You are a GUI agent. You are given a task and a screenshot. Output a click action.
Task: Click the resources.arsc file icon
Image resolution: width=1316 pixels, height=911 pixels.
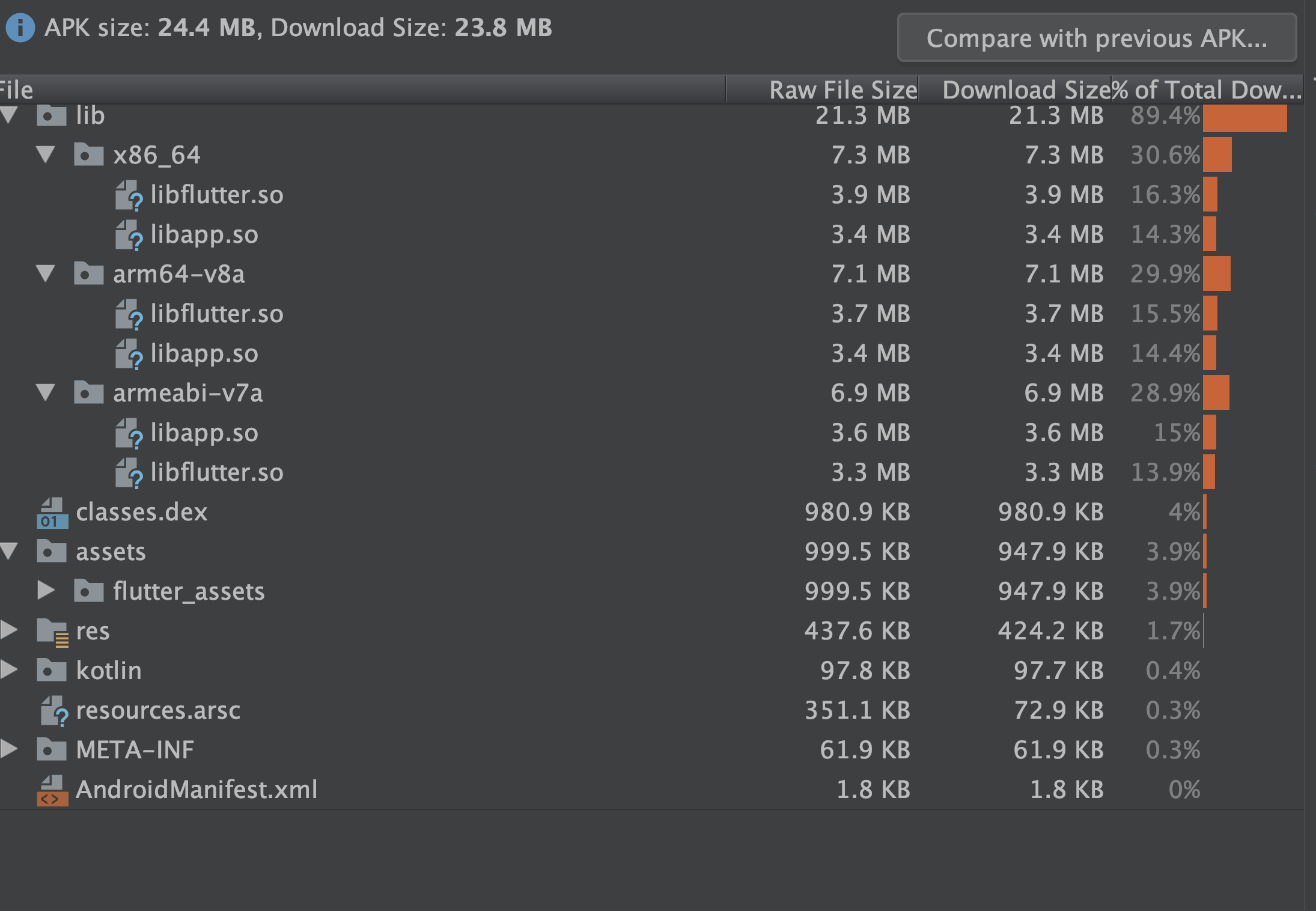54,711
